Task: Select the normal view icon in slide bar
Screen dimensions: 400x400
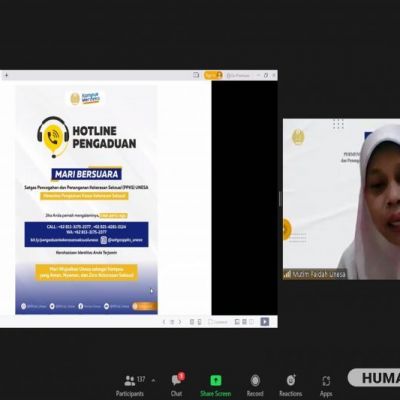Action: pos(237,322)
